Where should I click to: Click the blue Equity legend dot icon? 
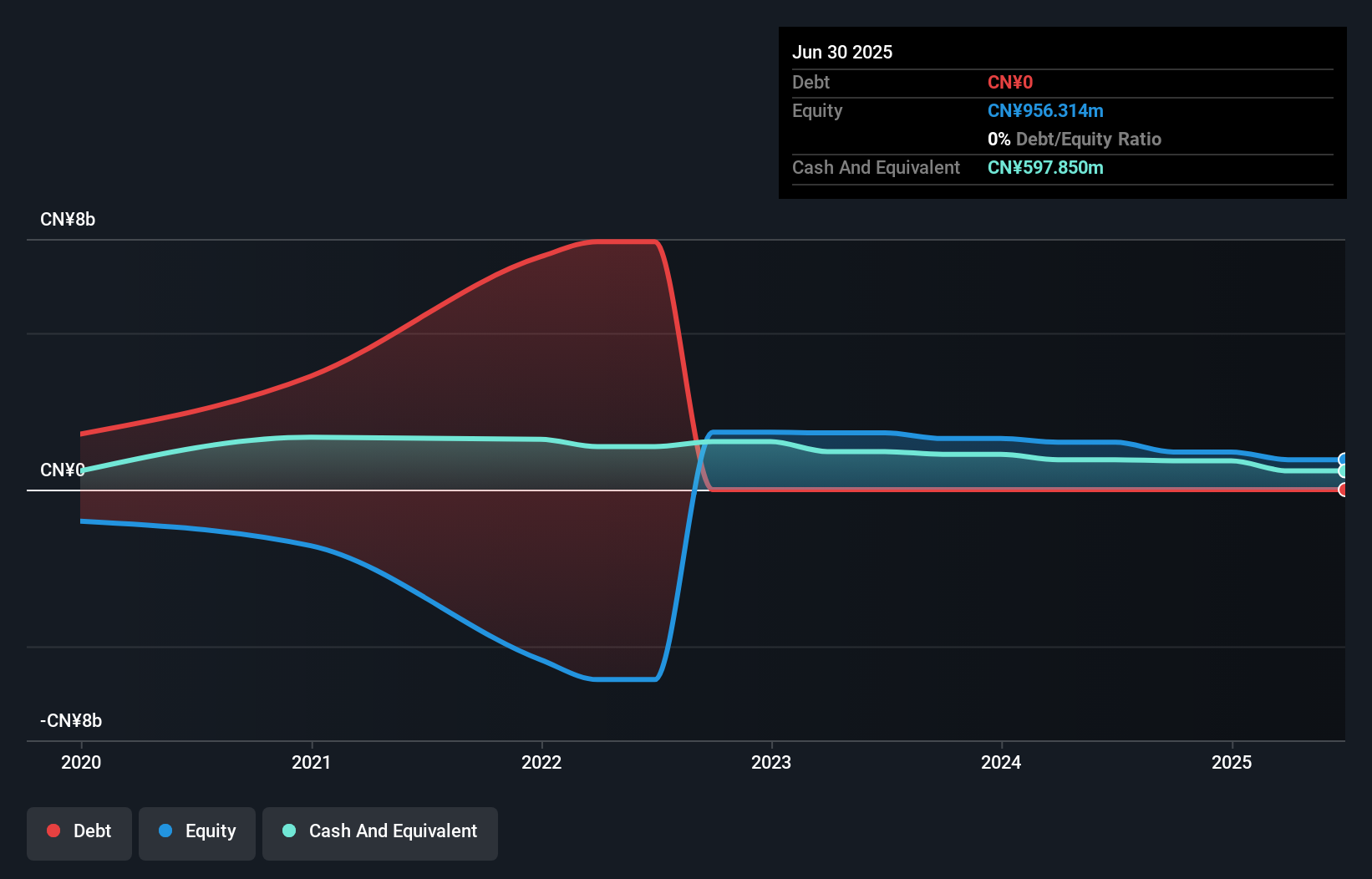coord(165,831)
